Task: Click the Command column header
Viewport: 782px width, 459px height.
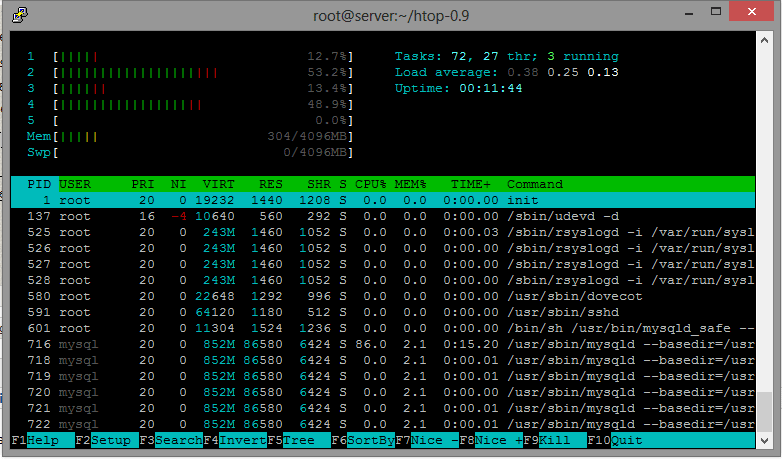Action: 535,184
